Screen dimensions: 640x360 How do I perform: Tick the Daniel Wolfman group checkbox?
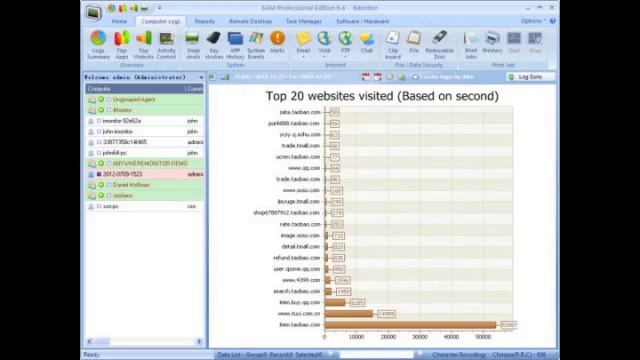[109, 185]
